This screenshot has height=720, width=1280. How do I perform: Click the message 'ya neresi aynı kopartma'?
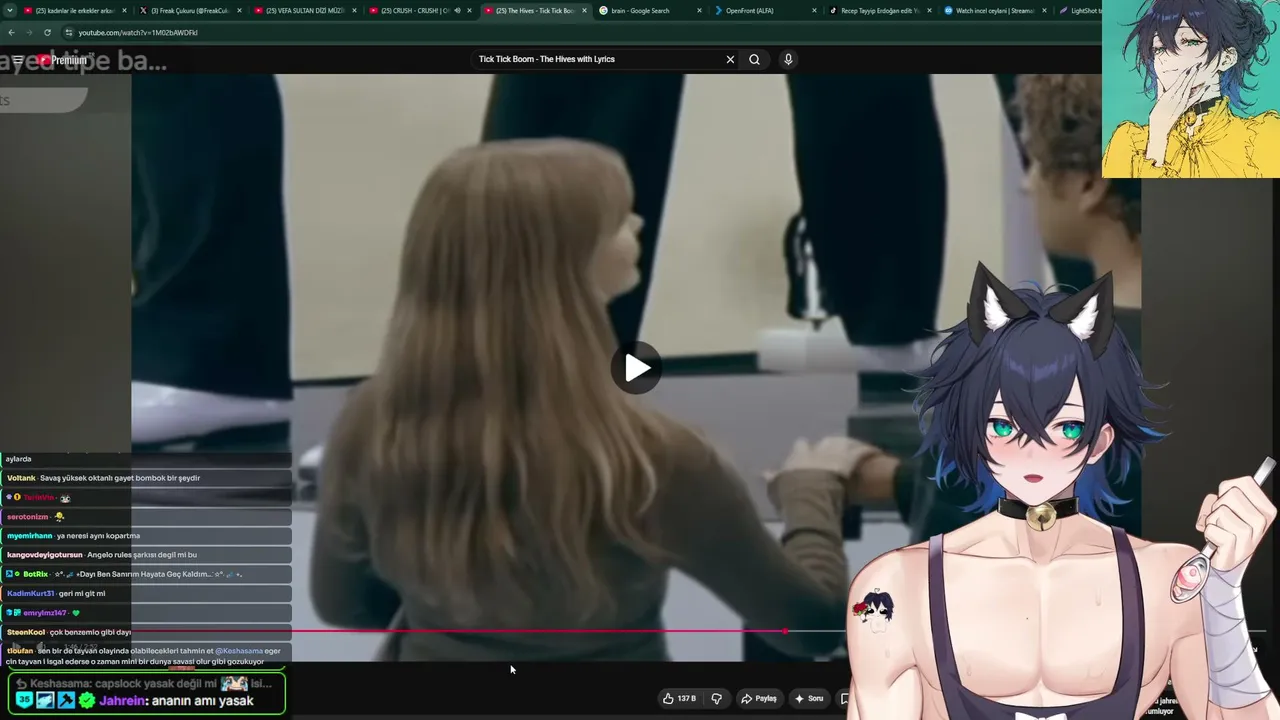click(98, 536)
